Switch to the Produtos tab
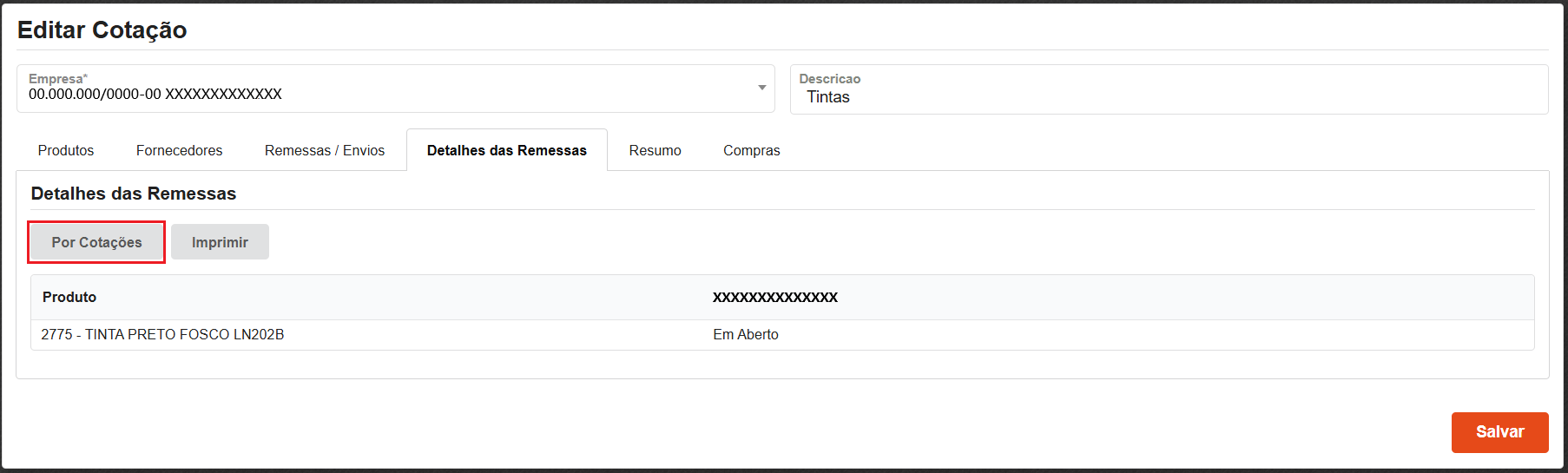 (66, 150)
